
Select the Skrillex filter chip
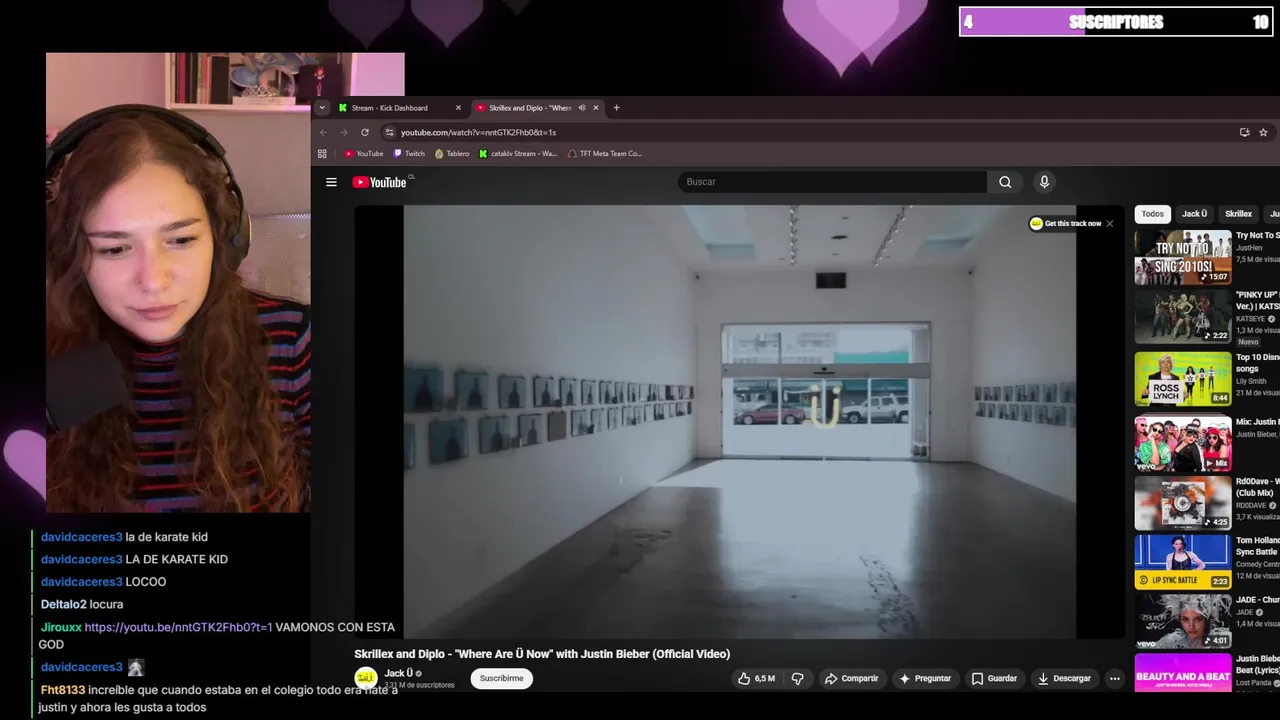point(1238,214)
